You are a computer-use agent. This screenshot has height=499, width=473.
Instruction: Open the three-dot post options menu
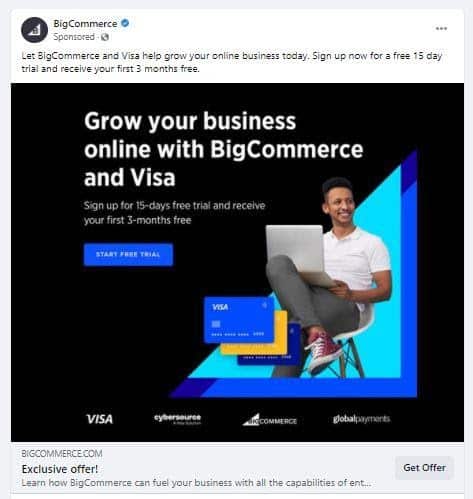[441, 29]
